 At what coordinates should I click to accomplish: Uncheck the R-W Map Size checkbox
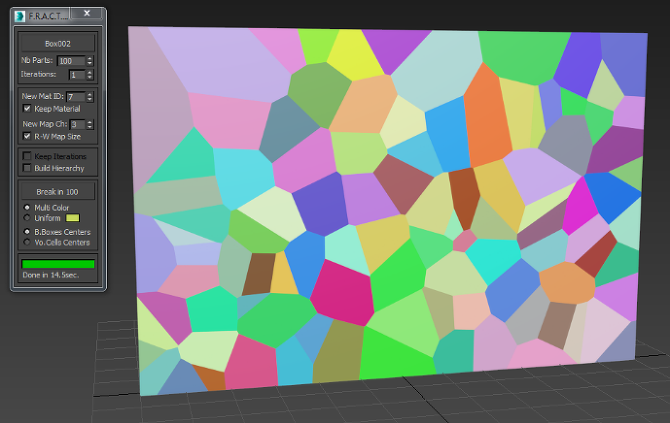[x=27, y=136]
